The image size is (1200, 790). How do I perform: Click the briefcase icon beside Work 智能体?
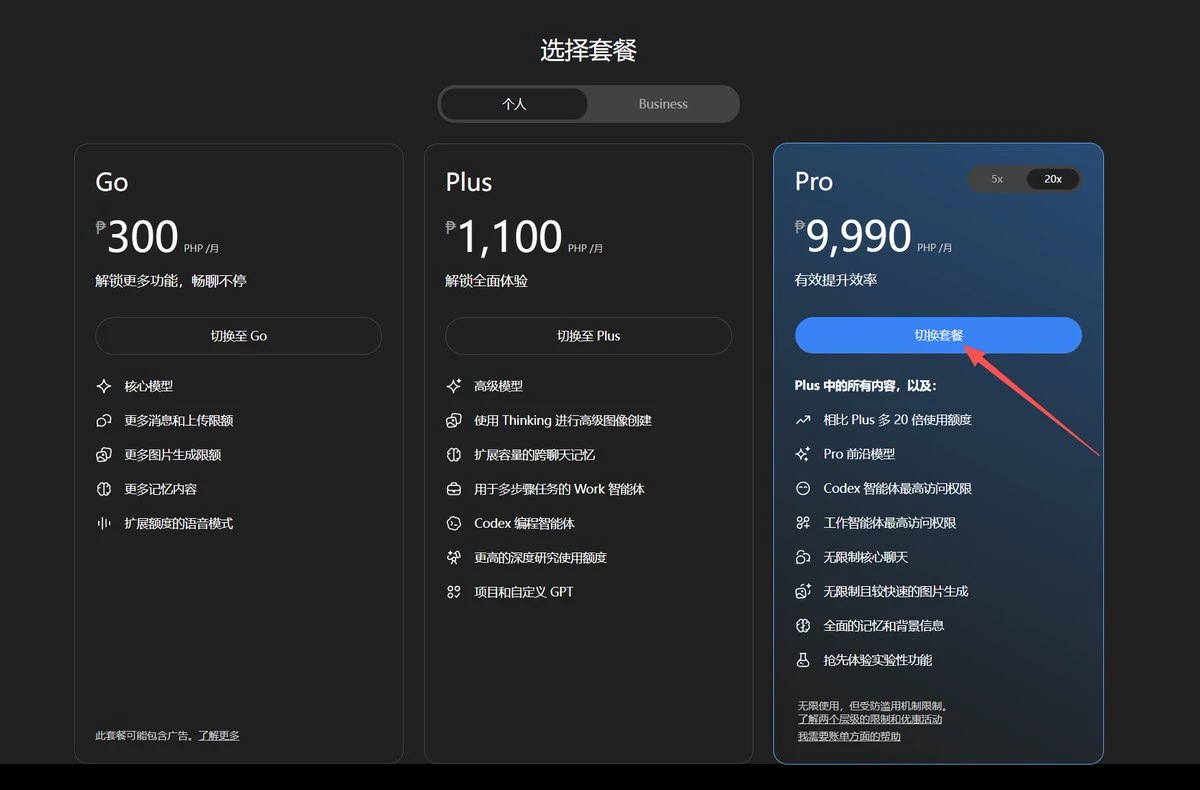[453, 489]
